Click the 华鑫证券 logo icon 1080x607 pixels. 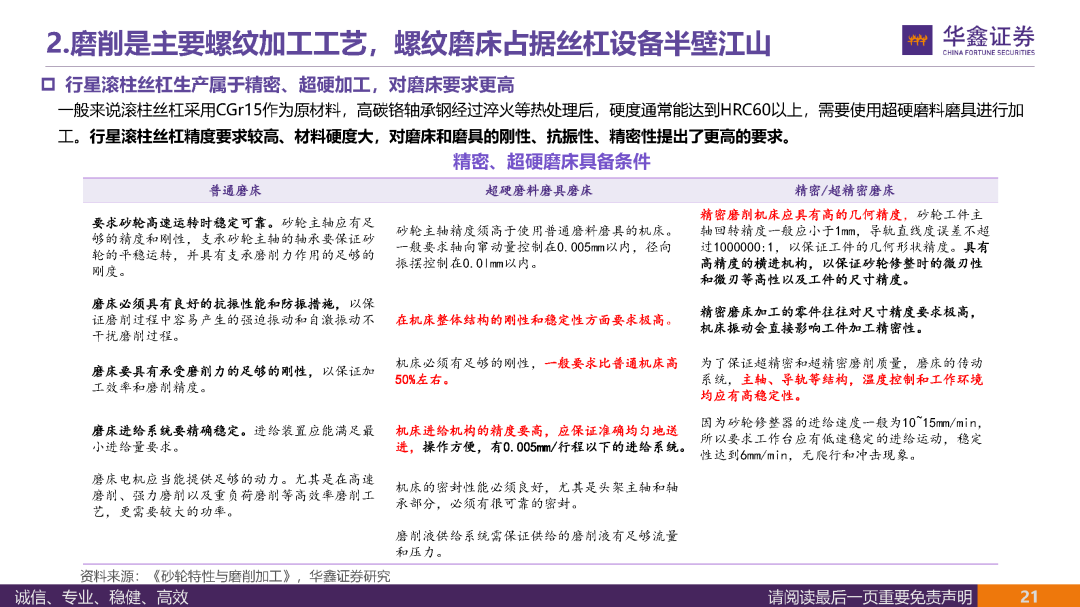917,40
